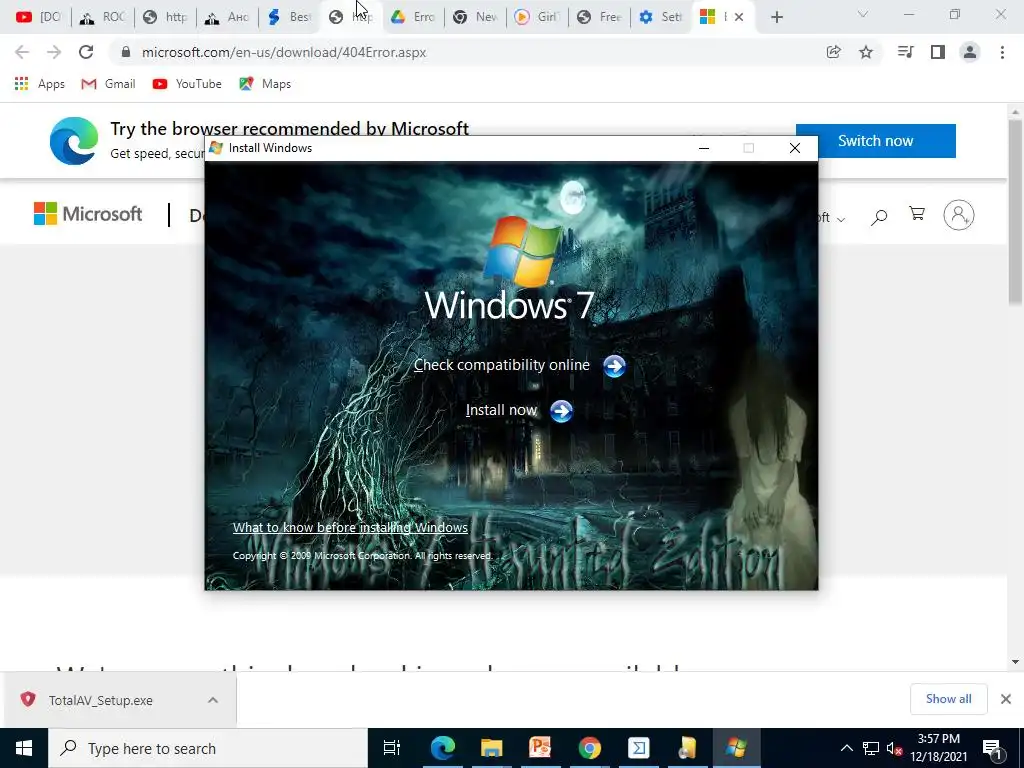Viewport: 1024px width, 768px height.
Task: Reload the current page
Action: (86, 52)
